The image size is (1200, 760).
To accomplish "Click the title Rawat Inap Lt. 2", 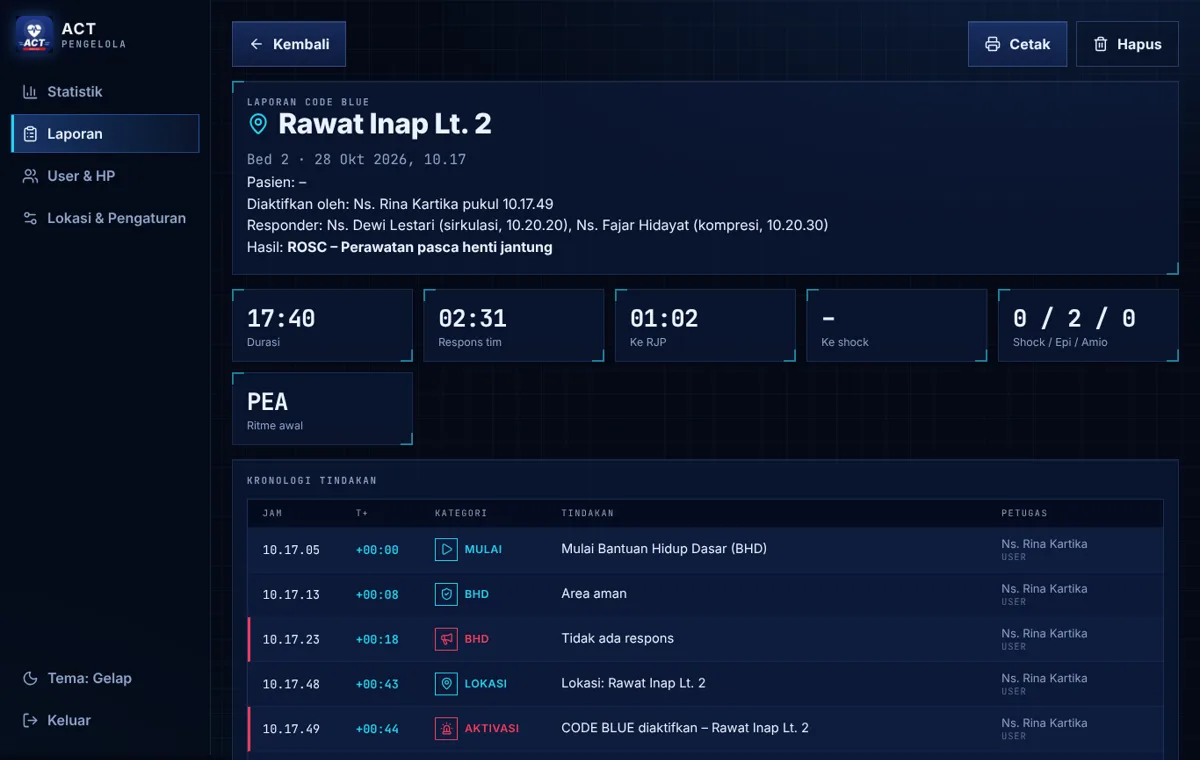I will (x=385, y=124).
